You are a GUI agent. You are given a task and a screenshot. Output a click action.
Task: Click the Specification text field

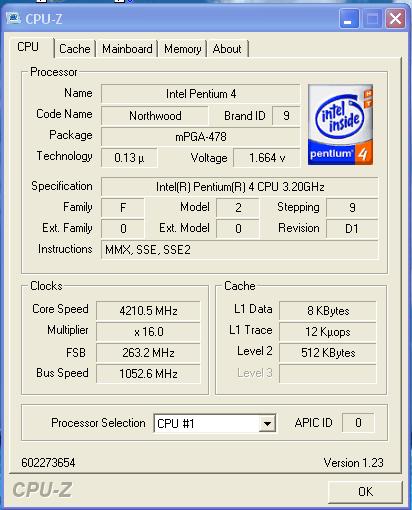[x=240, y=187]
